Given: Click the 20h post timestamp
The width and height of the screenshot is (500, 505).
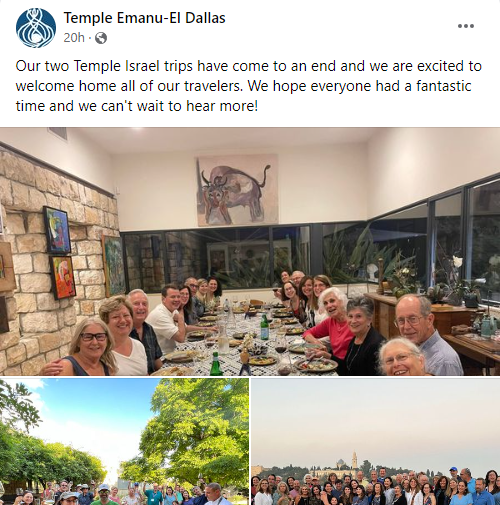Looking at the screenshot, I should click(74, 38).
